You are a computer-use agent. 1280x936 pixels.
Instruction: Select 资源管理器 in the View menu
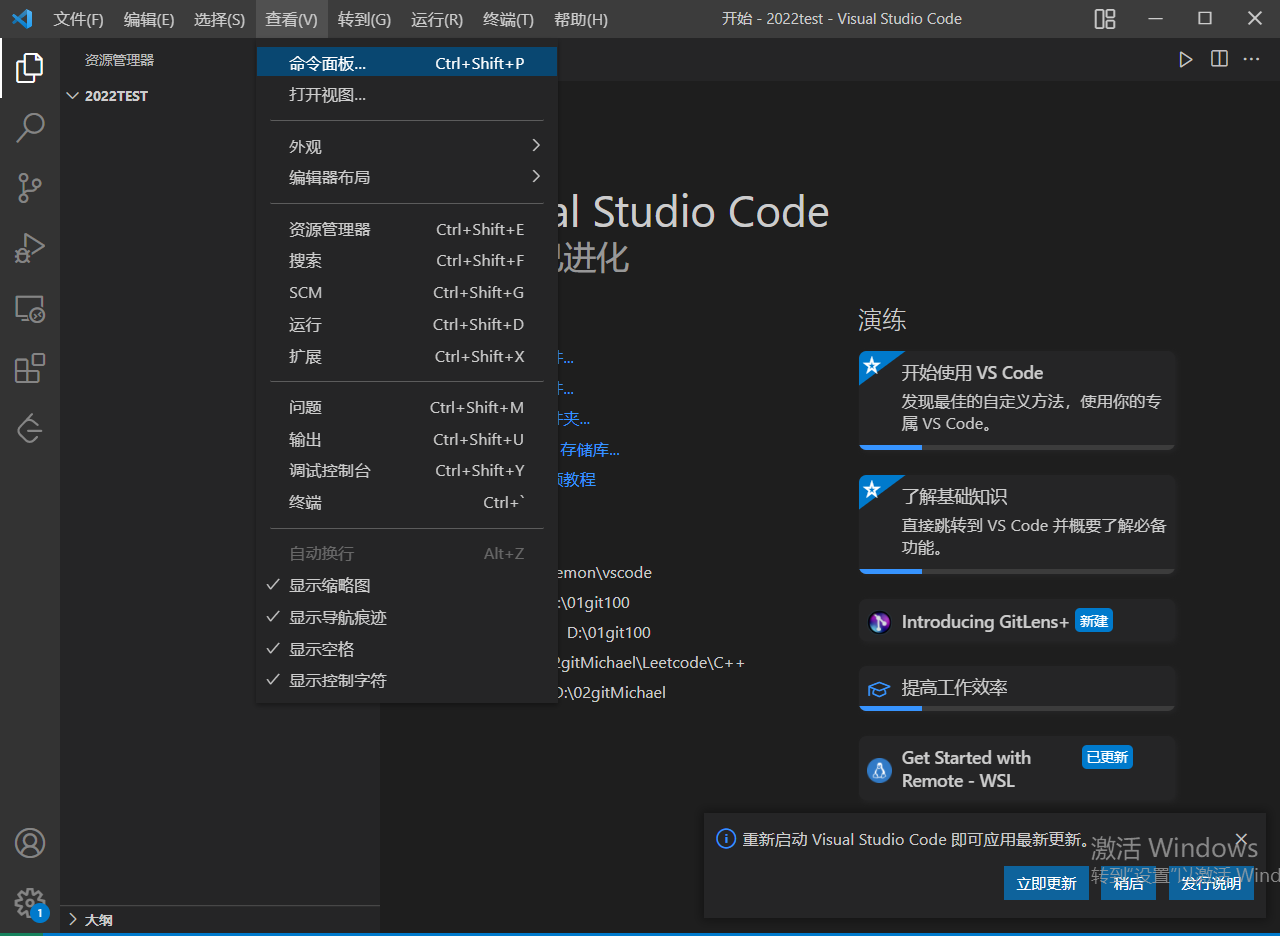(407, 230)
